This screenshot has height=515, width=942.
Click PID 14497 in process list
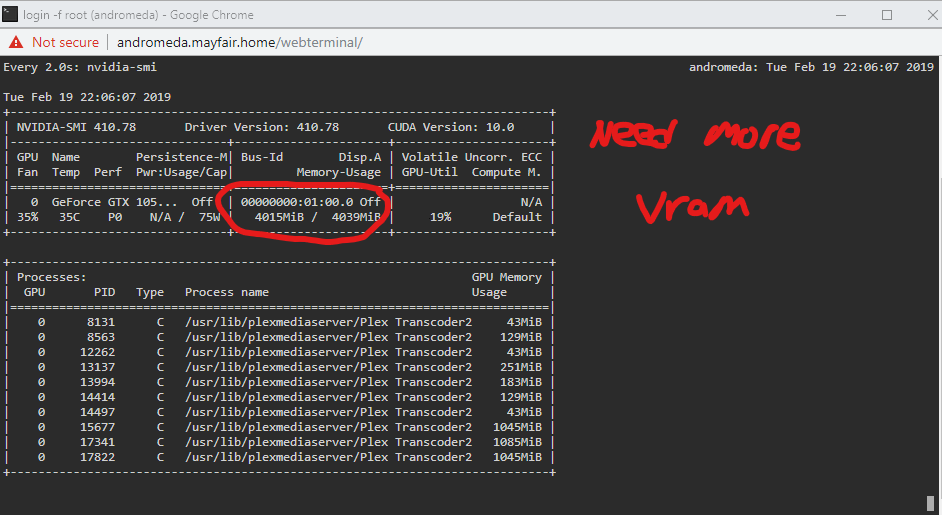pos(97,412)
